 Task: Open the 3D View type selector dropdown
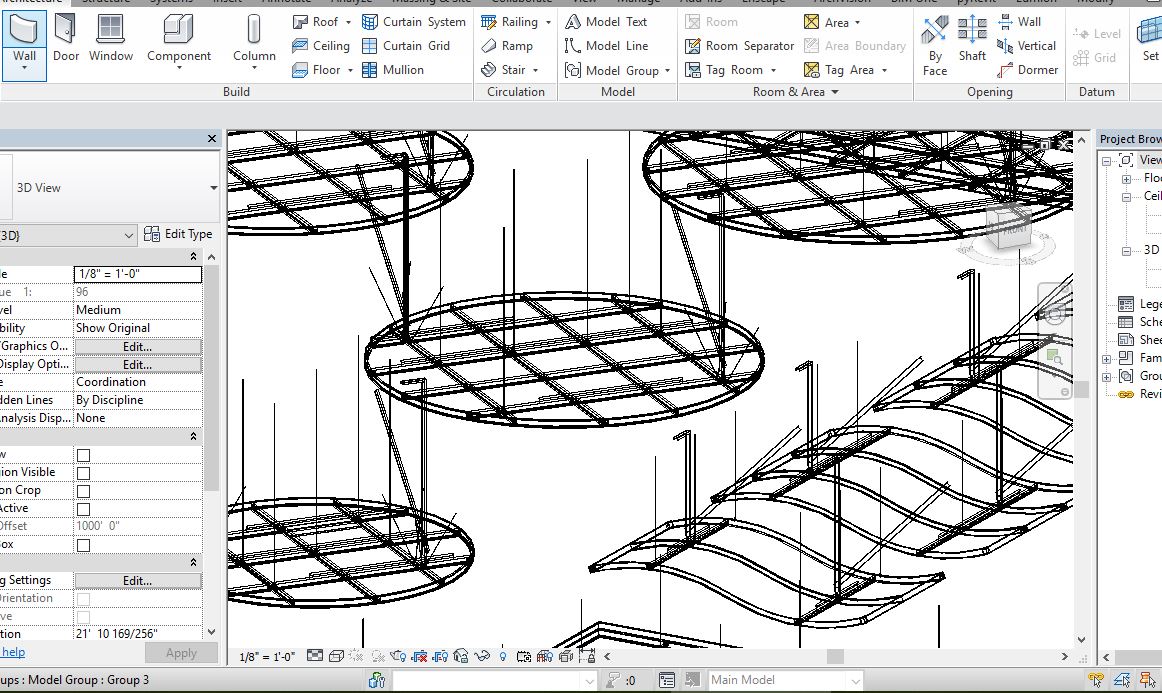pyautogui.click(x=213, y=188)
